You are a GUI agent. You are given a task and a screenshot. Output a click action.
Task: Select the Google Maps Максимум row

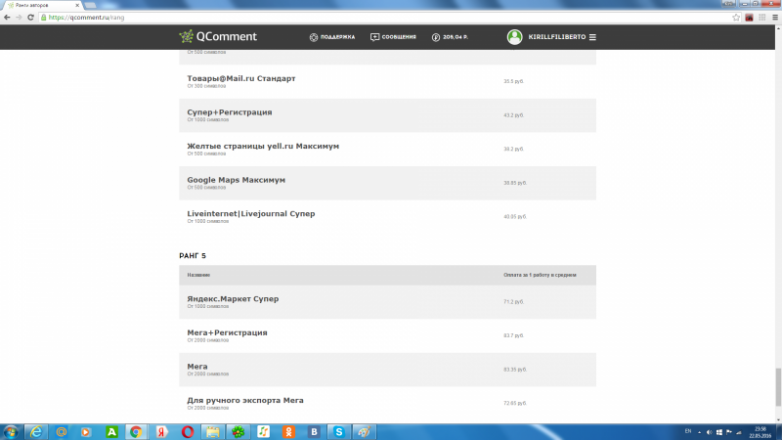(388, 183)
